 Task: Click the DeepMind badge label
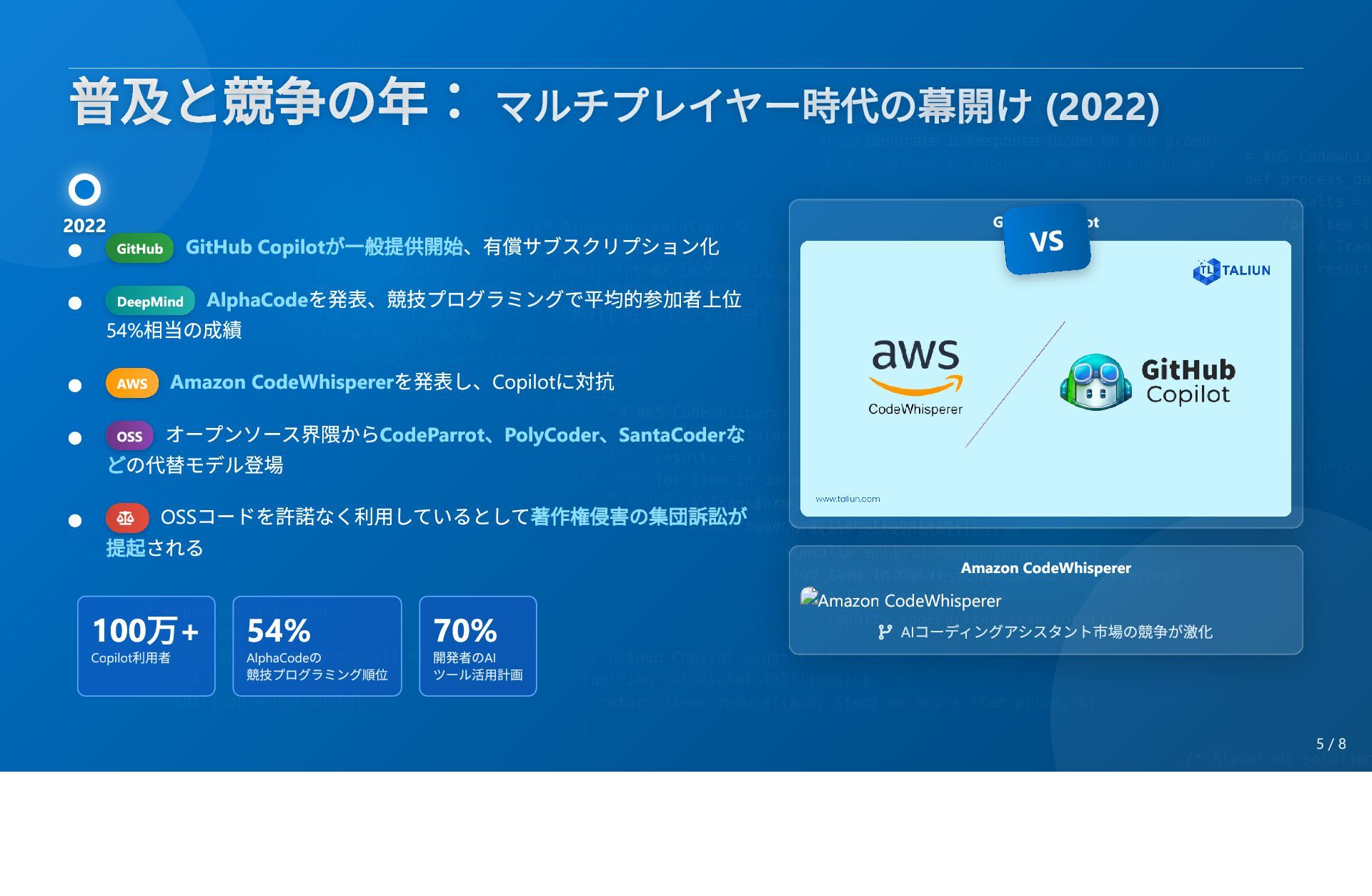point(150,302)
